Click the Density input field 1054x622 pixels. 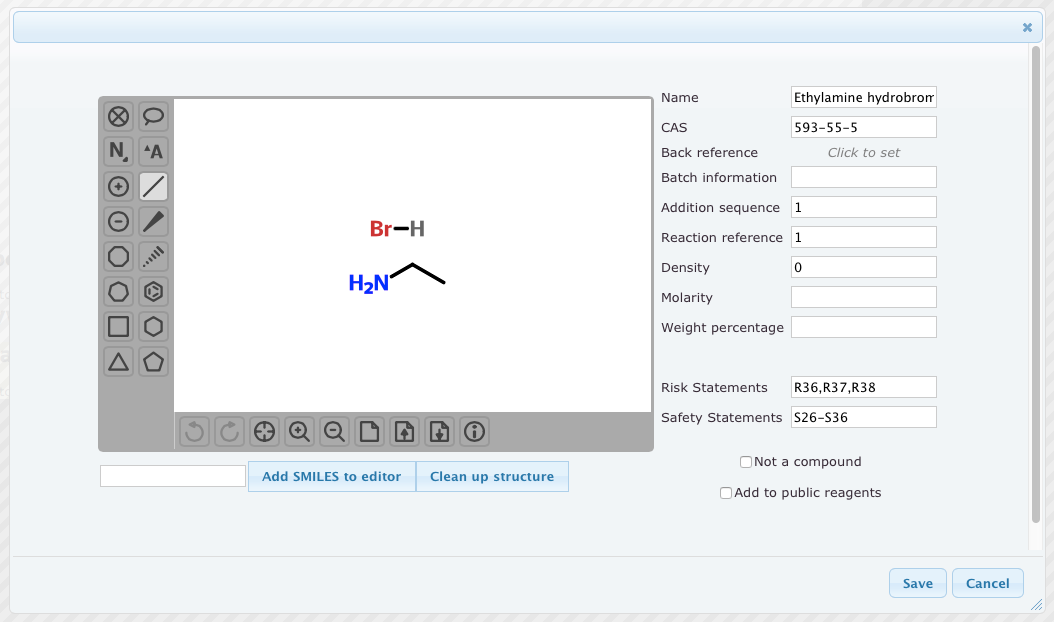[x=864, y=267]
